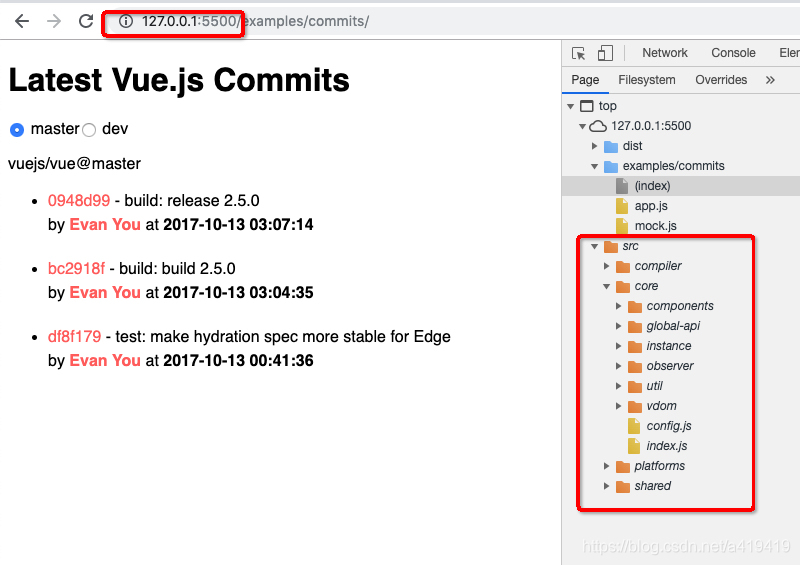Image resolution: width=800 pixels, height=565 pixels.
Task: Toggle the device toolbar icon
Action: (605, 53)
